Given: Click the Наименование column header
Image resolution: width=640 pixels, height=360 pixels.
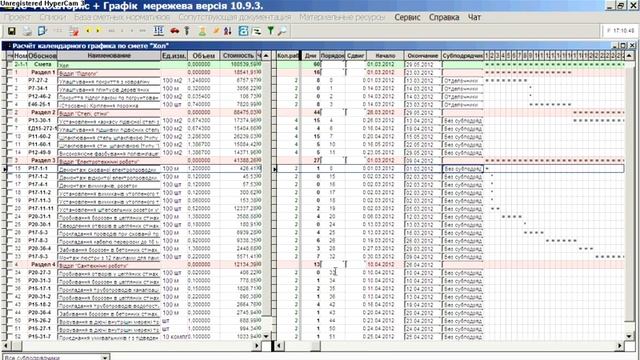Looking at the screenshot, I should click(109, 56).
